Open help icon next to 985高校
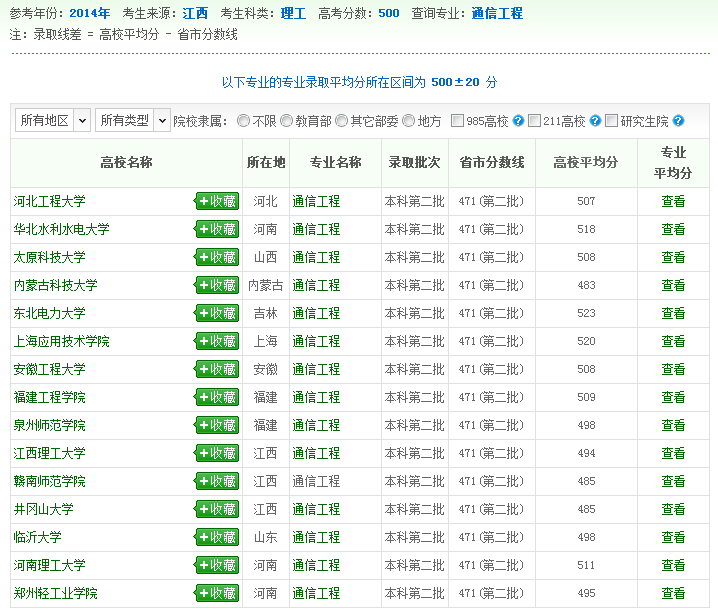 pos(518,121)
